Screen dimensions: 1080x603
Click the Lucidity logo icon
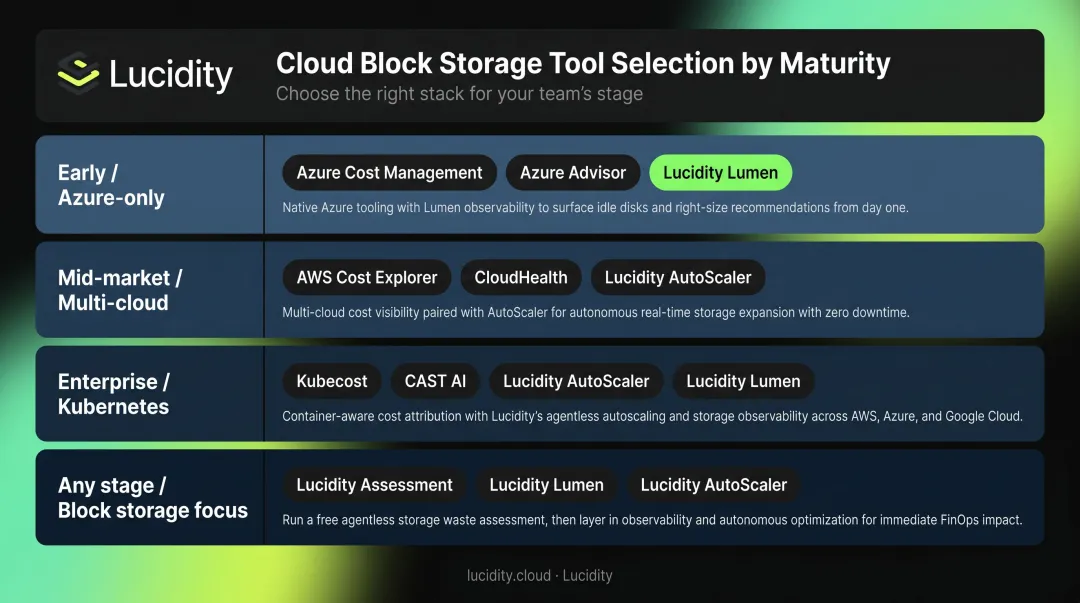tap(78, 72)
